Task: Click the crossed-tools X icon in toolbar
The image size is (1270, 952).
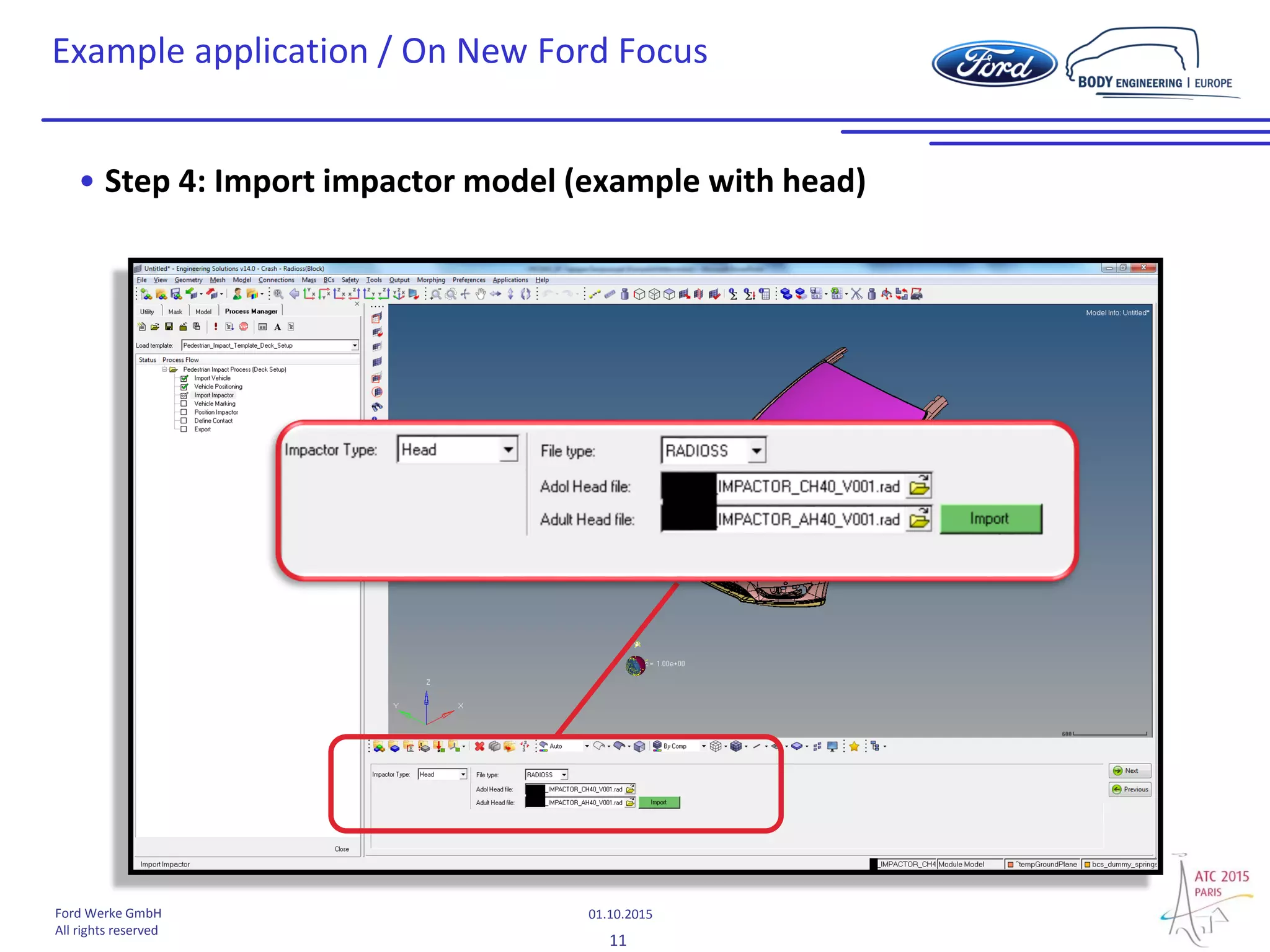Action: [x=856, y=294]
